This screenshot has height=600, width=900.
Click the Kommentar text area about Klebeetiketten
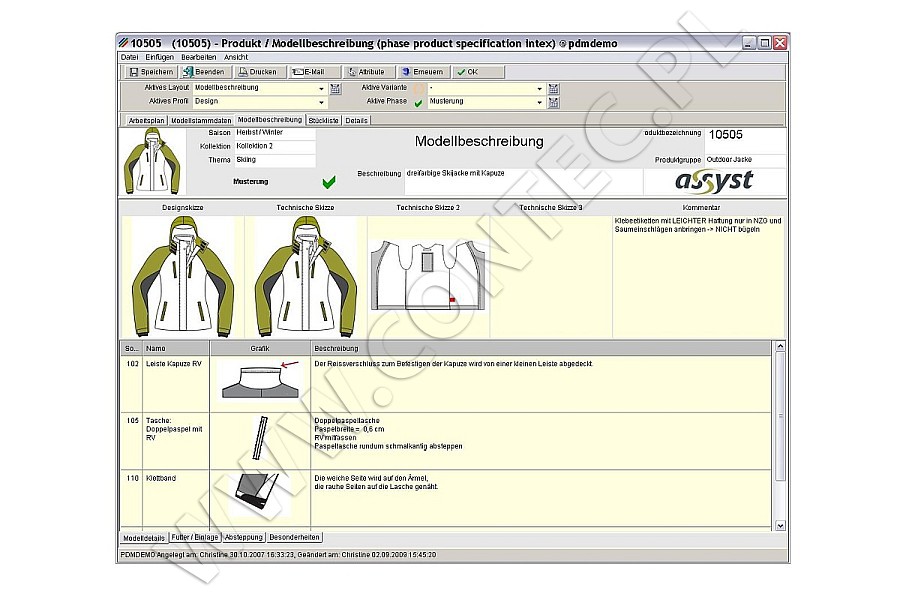(x=699, y=276)
